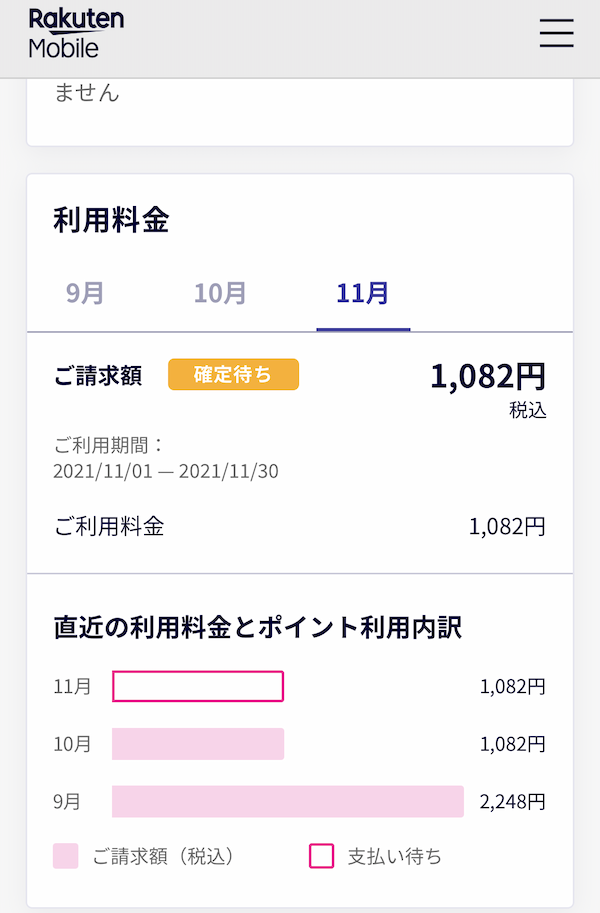Click the 確定待ち status badge
Image resolution: width=600 pixels, height=913 pixels.
point(233,375)
